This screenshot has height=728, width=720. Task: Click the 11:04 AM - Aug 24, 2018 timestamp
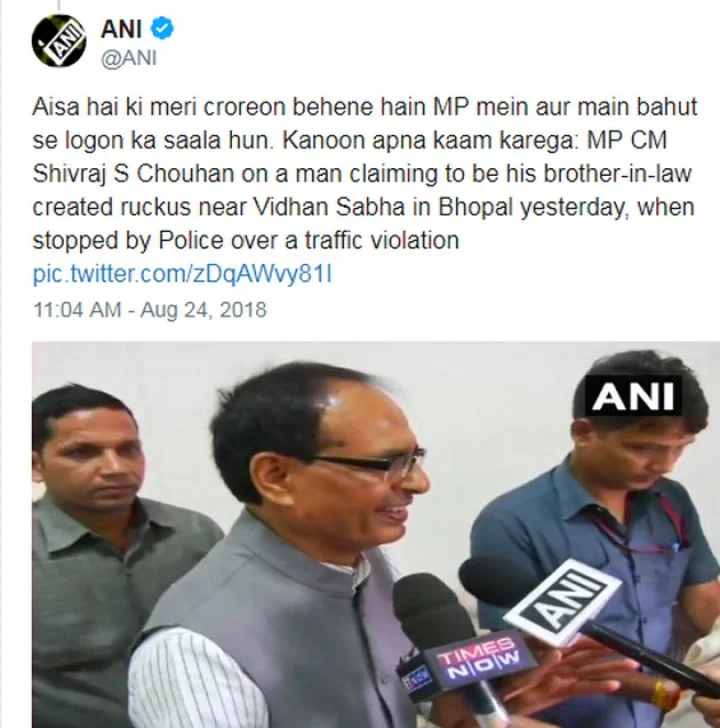pos(150,310)
